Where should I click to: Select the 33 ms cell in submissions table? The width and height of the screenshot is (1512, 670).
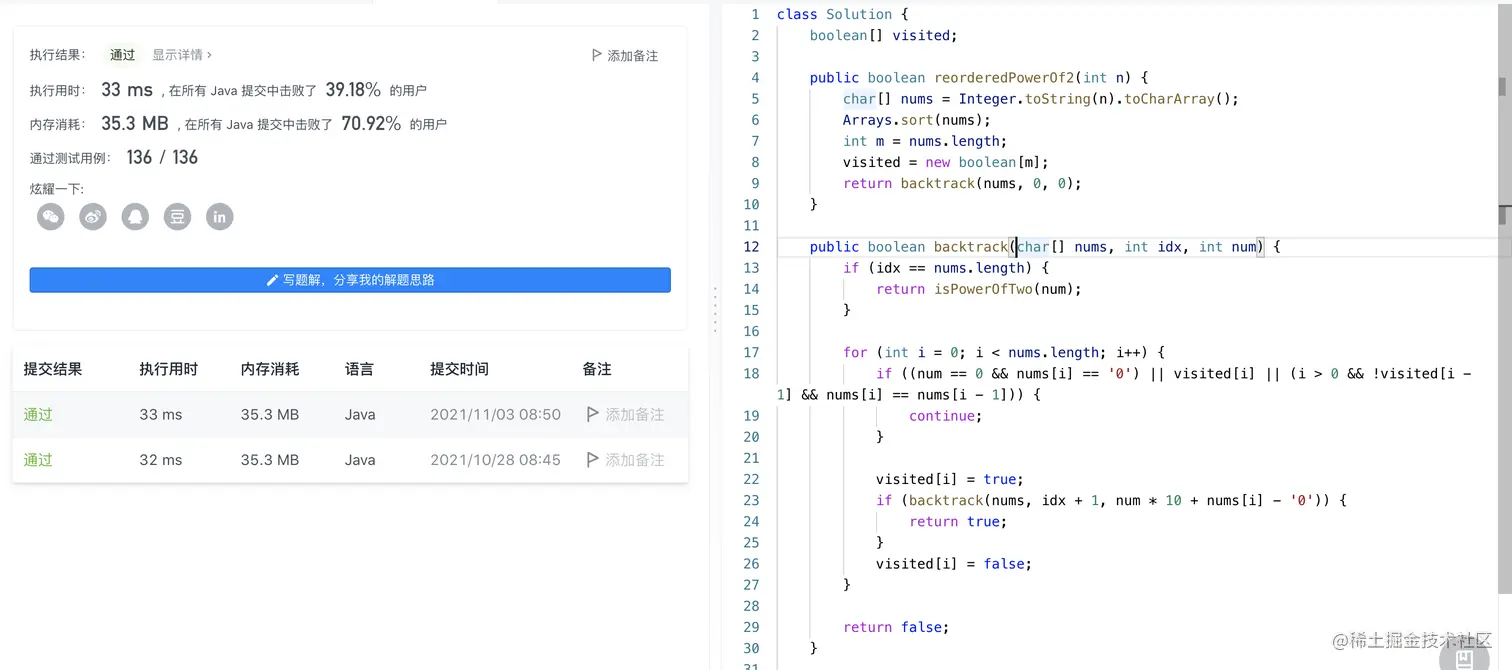tap(161, 414)
